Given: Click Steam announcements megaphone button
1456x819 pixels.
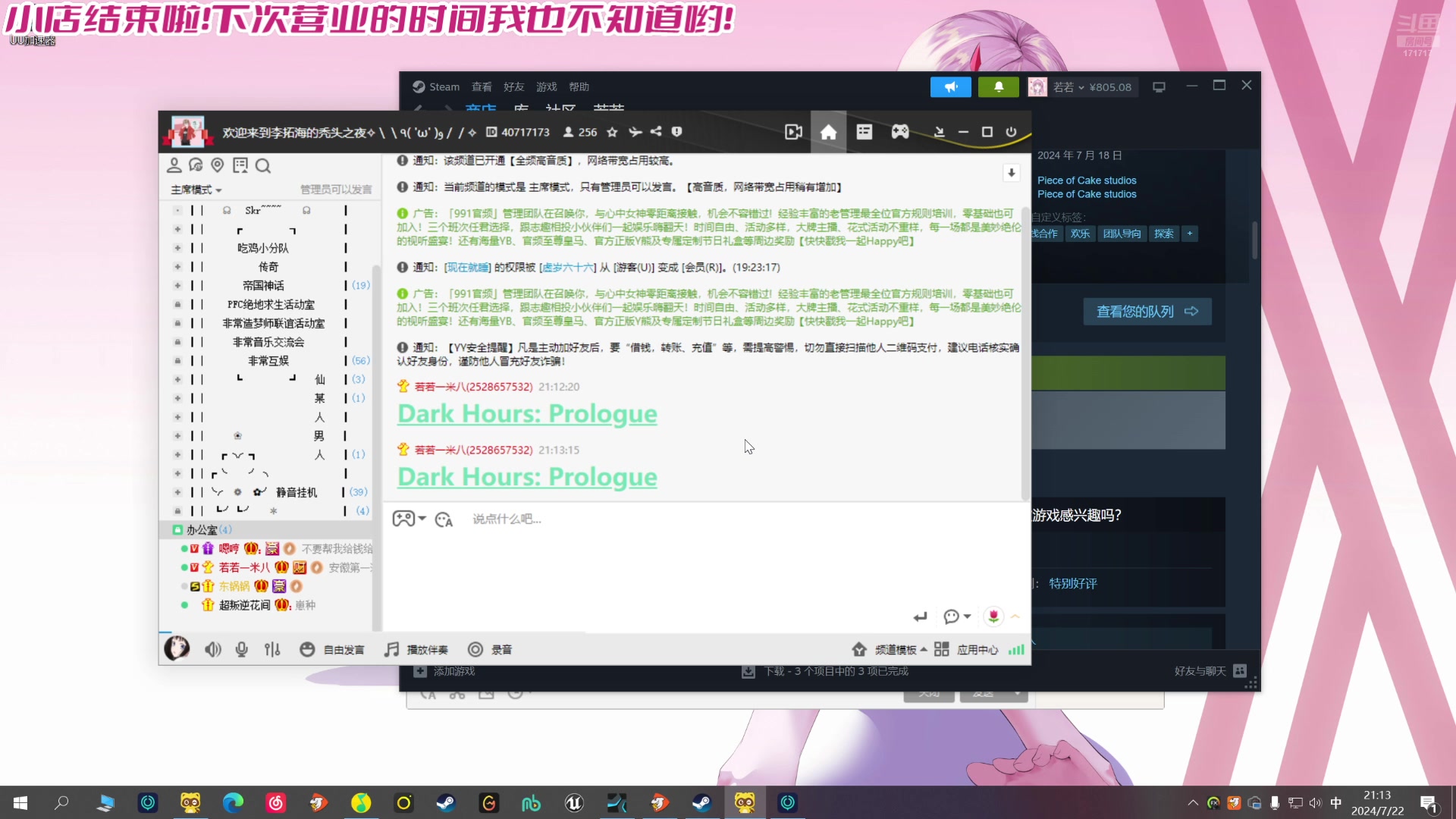Looking at the screenshot, I should point(950,87).
